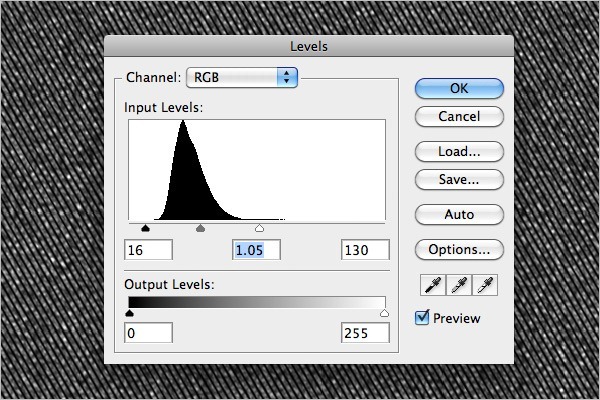Click the Save... button
This screenshot has width=600, height=400.
tap(459, 180)
